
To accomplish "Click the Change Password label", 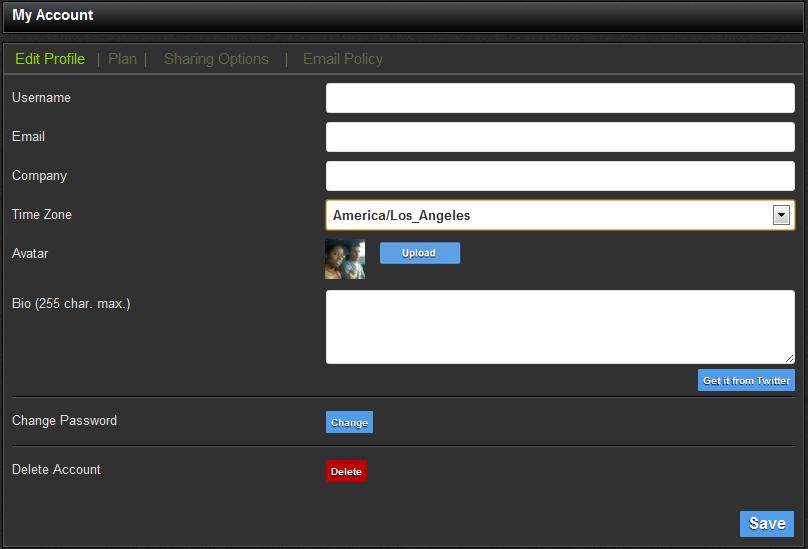I will pos(64,421).
